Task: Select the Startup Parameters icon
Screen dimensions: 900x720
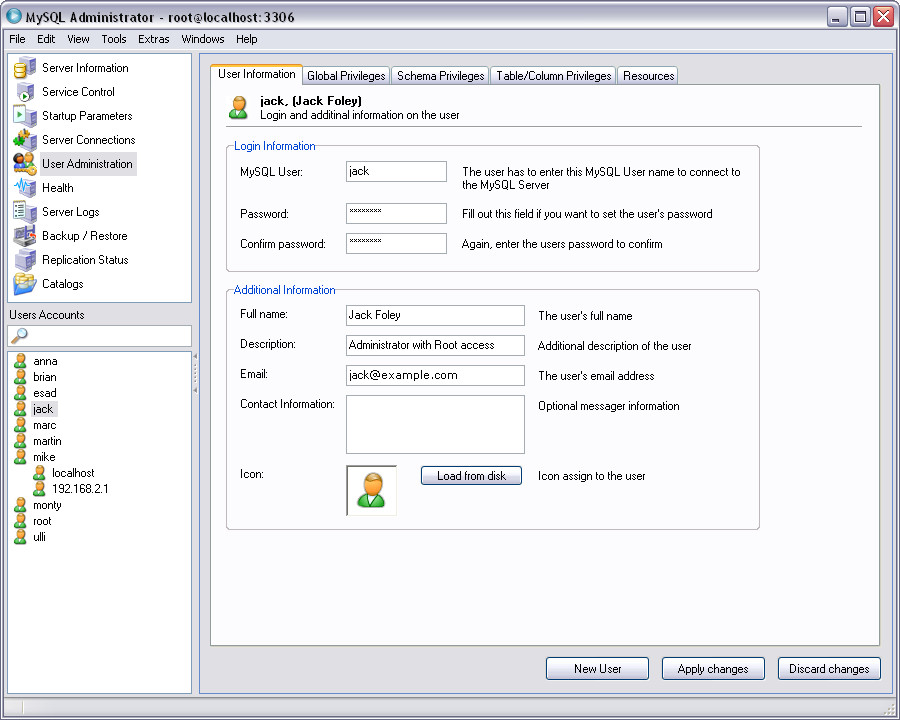Action: pyautogui.click(x=24, y=116)
